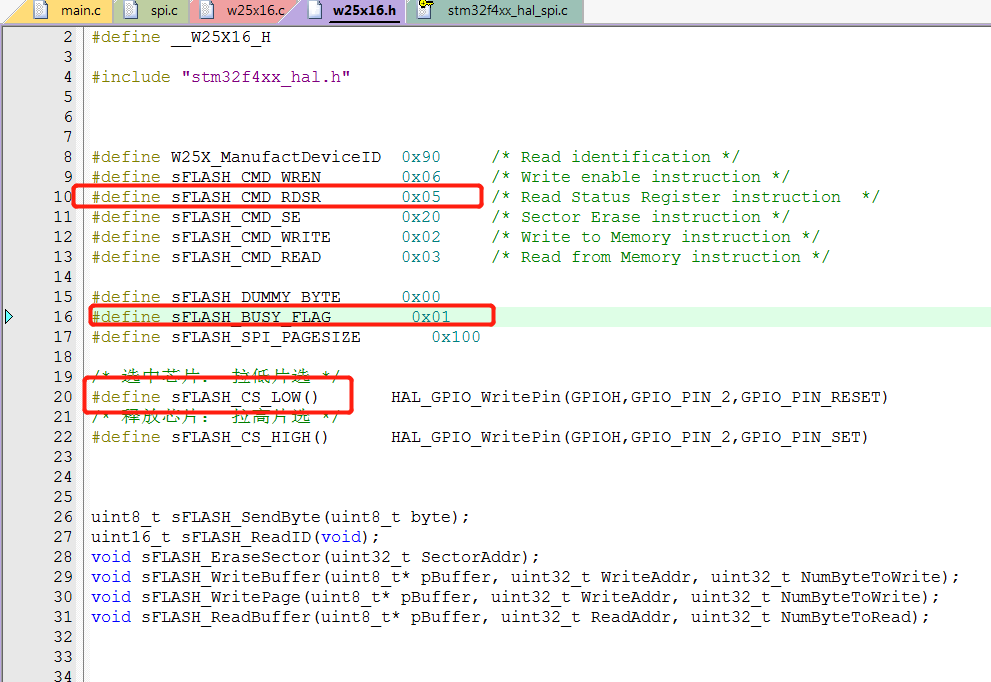Click the value 0x06
This screenshot has width=991, height=682.
(421, 177)
